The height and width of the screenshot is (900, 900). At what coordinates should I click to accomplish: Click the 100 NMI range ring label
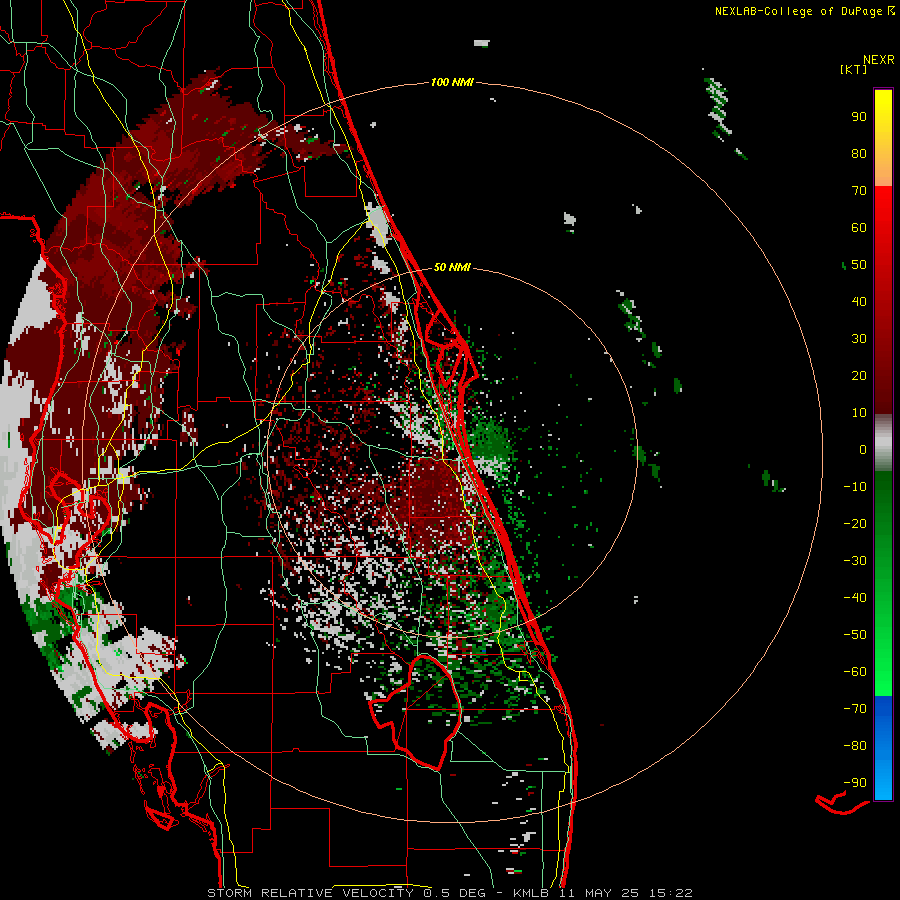tap(452, 82)
